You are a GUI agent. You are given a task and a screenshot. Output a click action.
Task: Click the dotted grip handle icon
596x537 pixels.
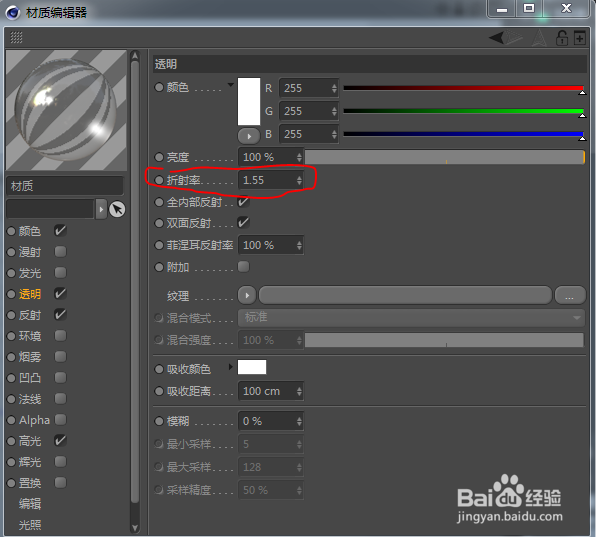[16, 38]
